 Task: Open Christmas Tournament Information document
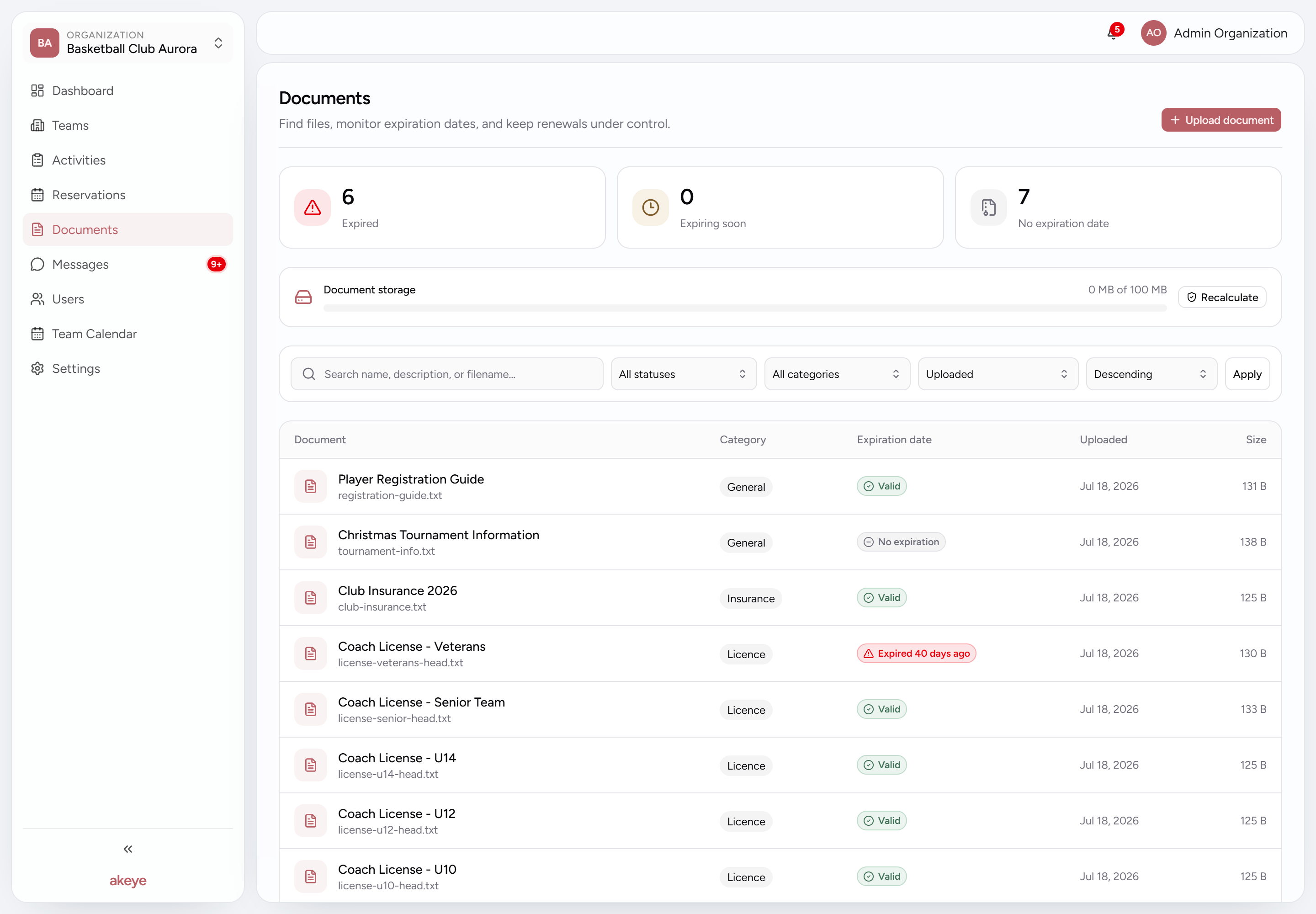pyautogui.click(x=438, y=535)
